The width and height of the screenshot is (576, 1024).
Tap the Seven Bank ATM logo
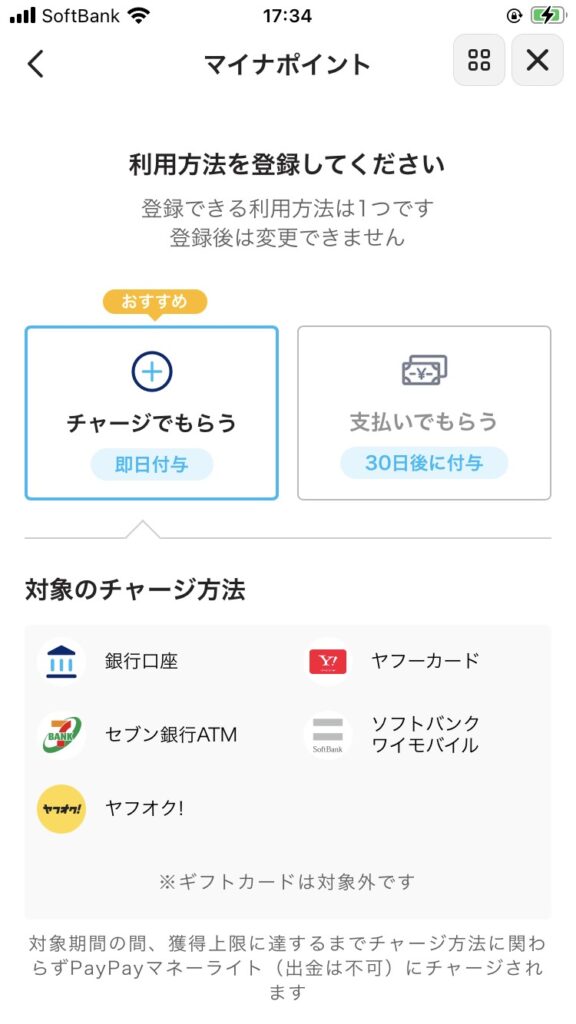(61, 735)
